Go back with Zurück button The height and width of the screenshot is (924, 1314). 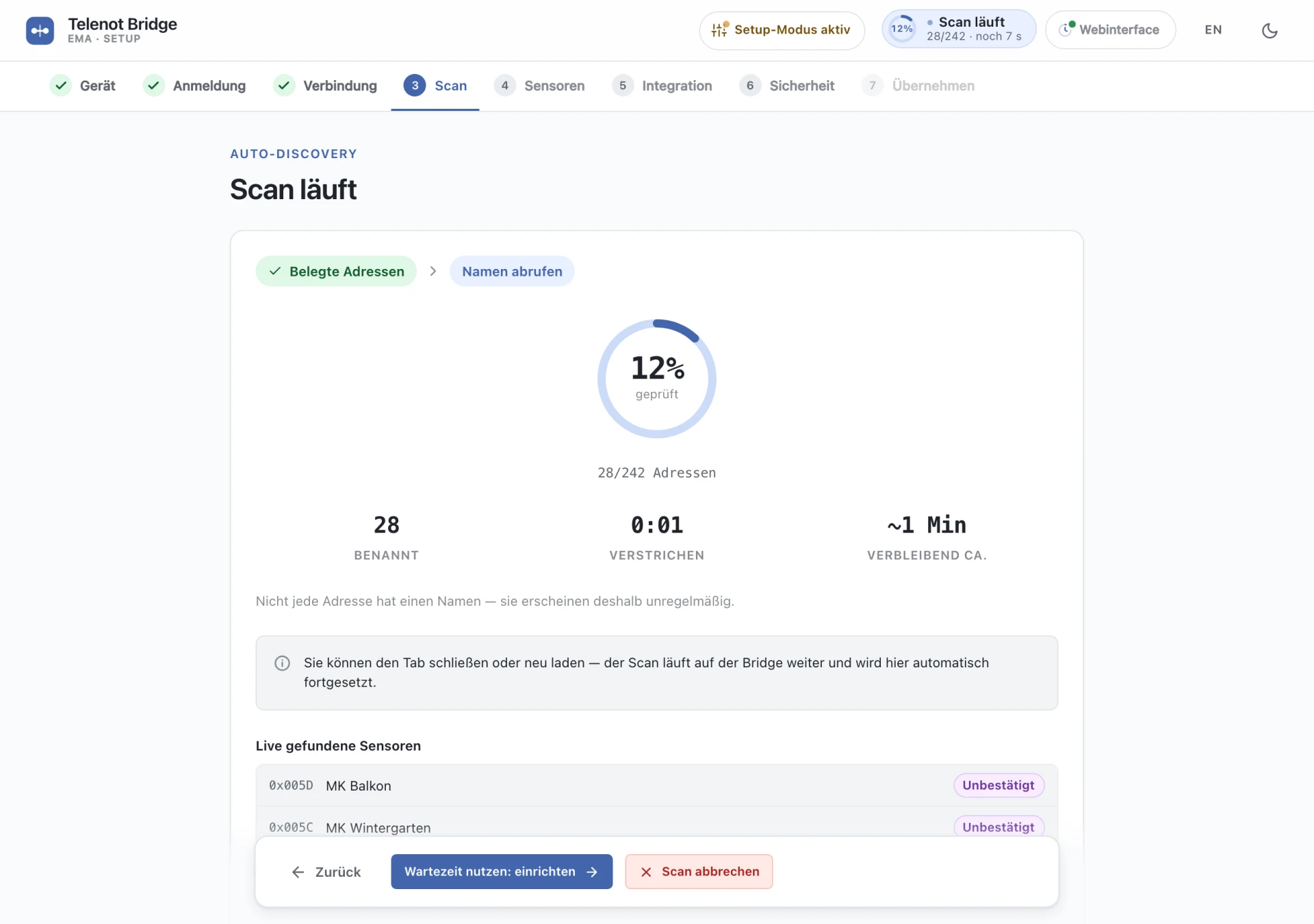pos(326,872)
